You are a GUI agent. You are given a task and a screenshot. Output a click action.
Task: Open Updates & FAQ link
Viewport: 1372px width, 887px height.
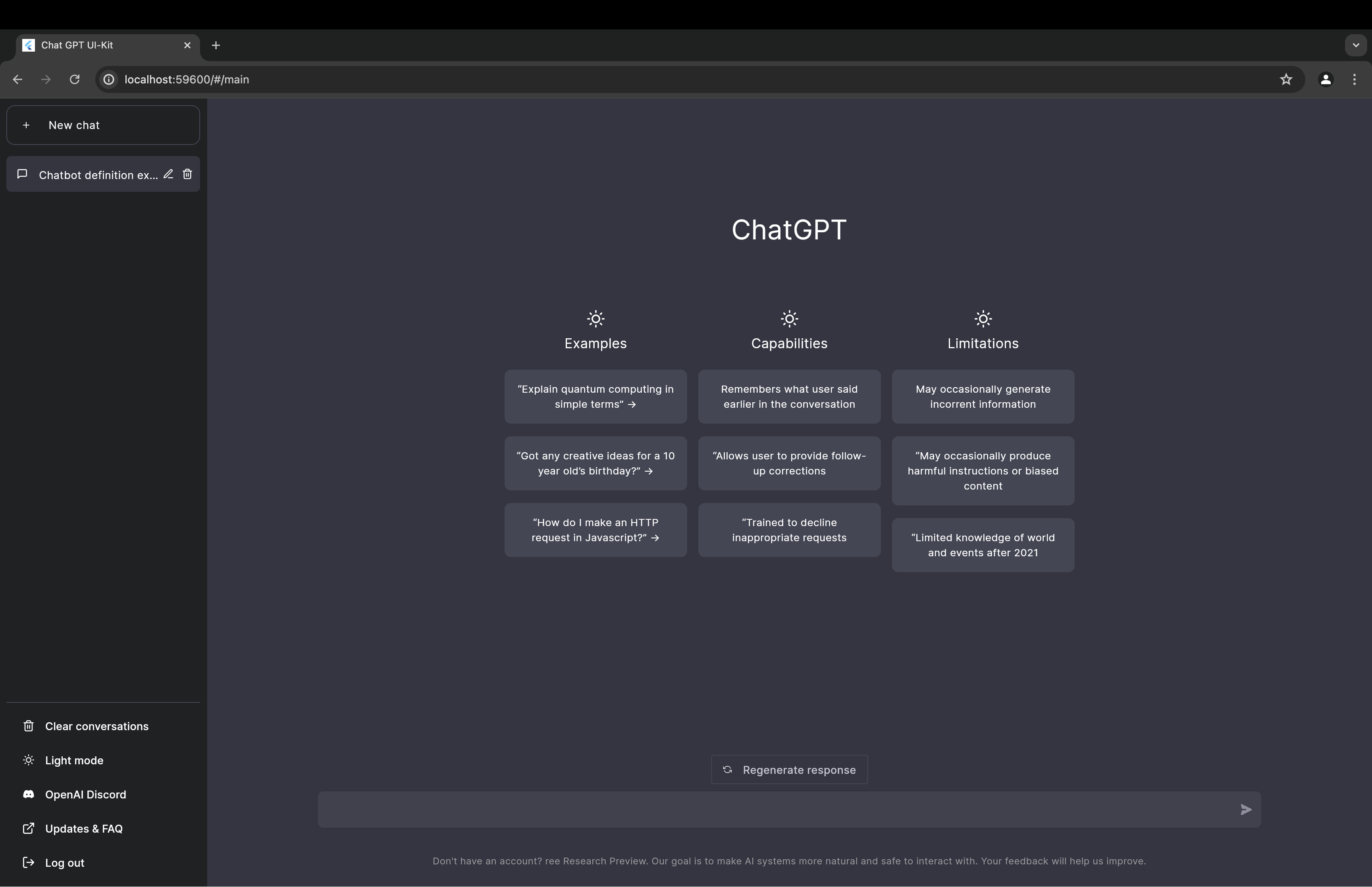(x=83, y=828)
